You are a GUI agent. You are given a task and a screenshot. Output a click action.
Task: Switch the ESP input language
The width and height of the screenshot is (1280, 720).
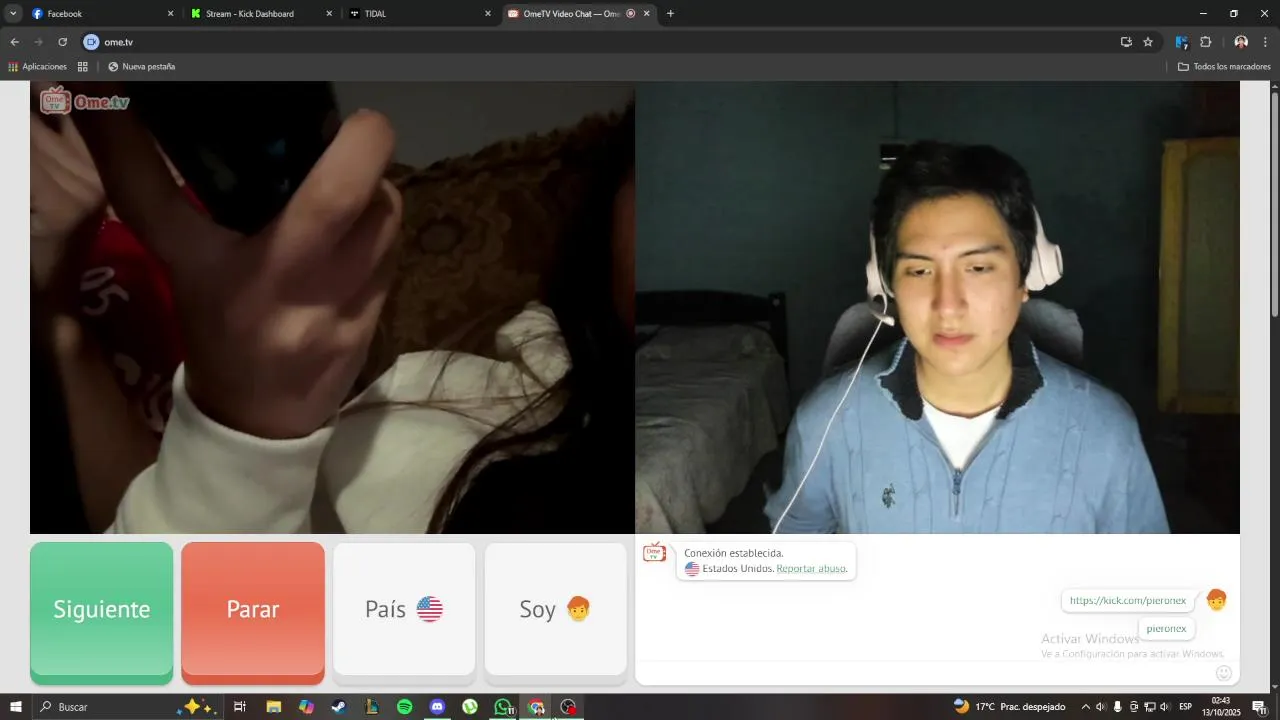[x=1186, y=707]
